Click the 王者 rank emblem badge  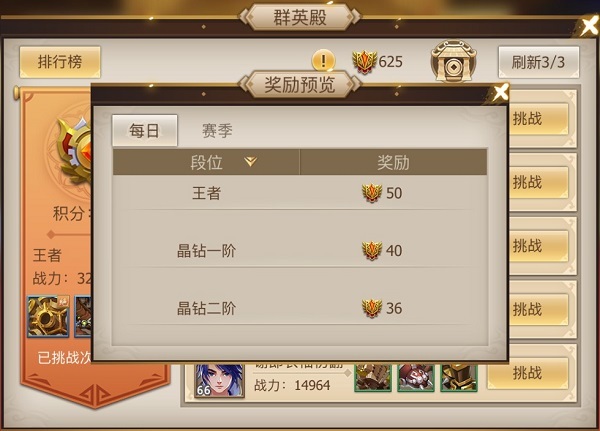[x=74, y=150]
